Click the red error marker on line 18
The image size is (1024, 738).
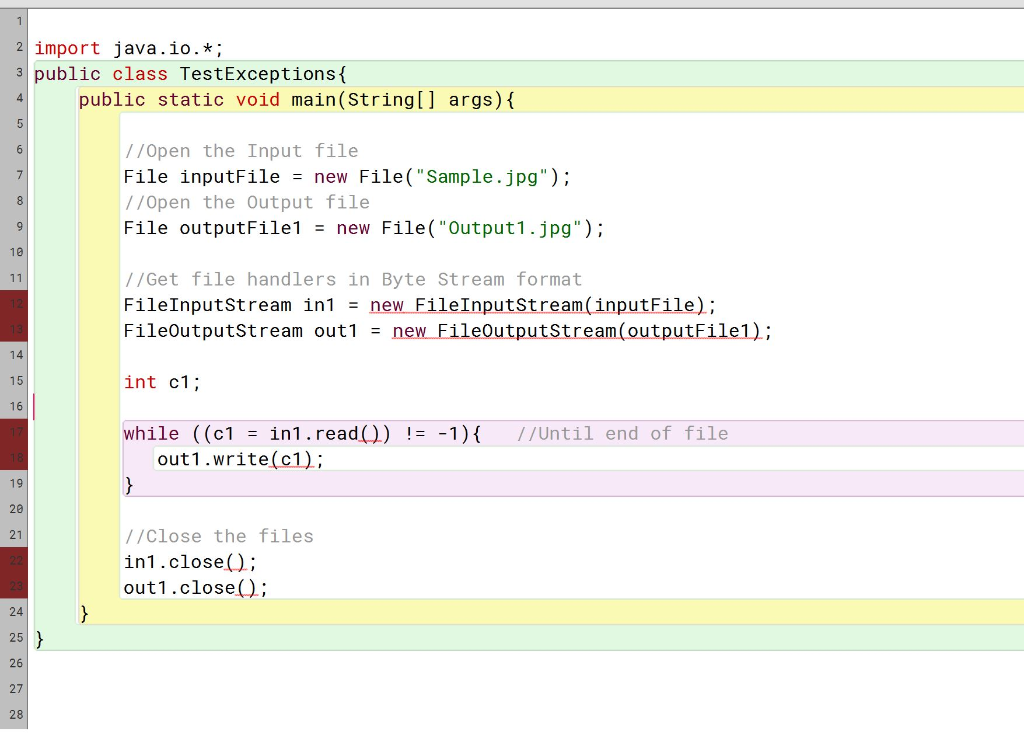13,459
